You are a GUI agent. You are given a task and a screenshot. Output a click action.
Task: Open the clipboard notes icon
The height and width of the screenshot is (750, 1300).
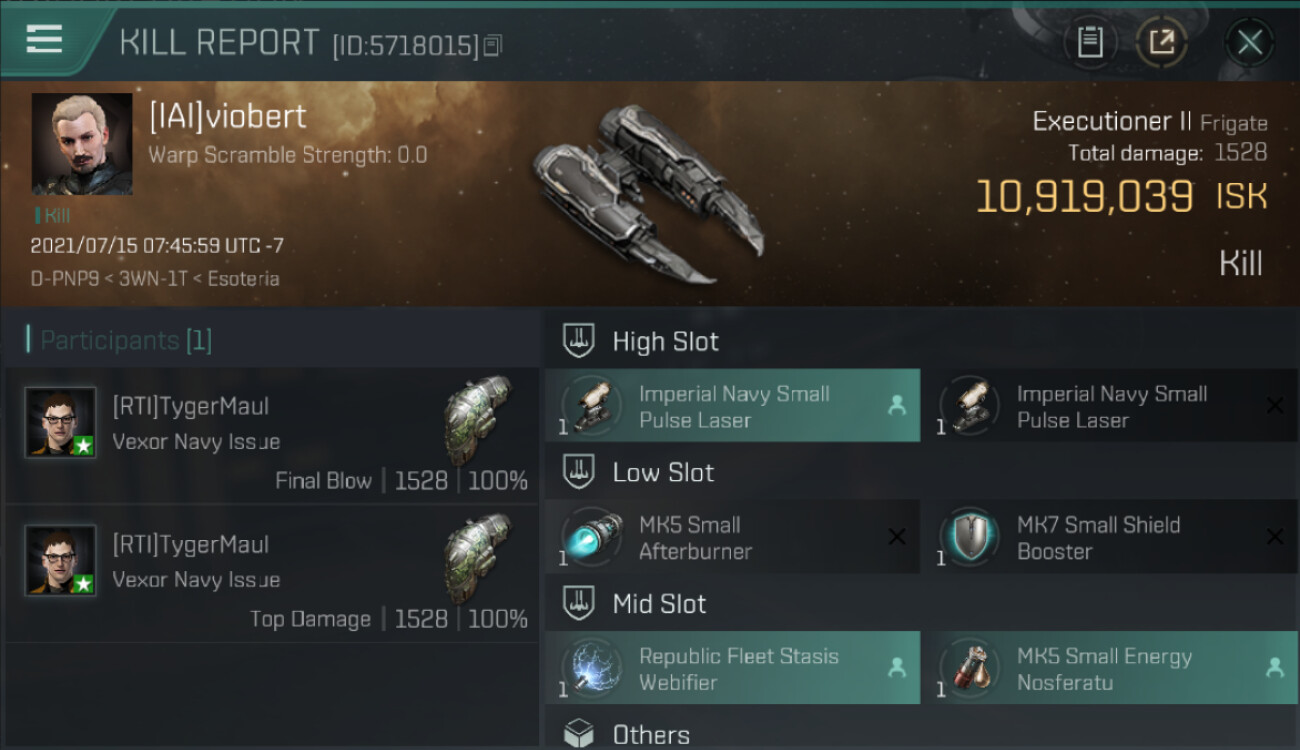pos(1089,42)
